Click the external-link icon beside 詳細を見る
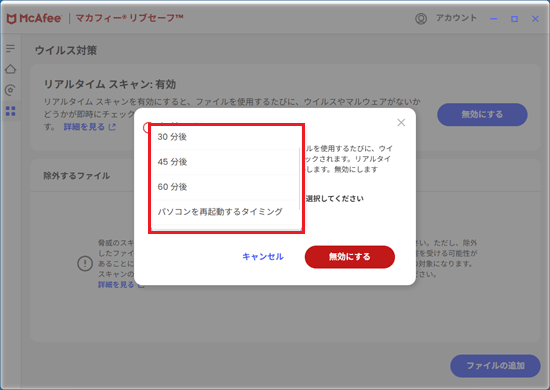Viewport: 550px width, 390px height. 112,127
